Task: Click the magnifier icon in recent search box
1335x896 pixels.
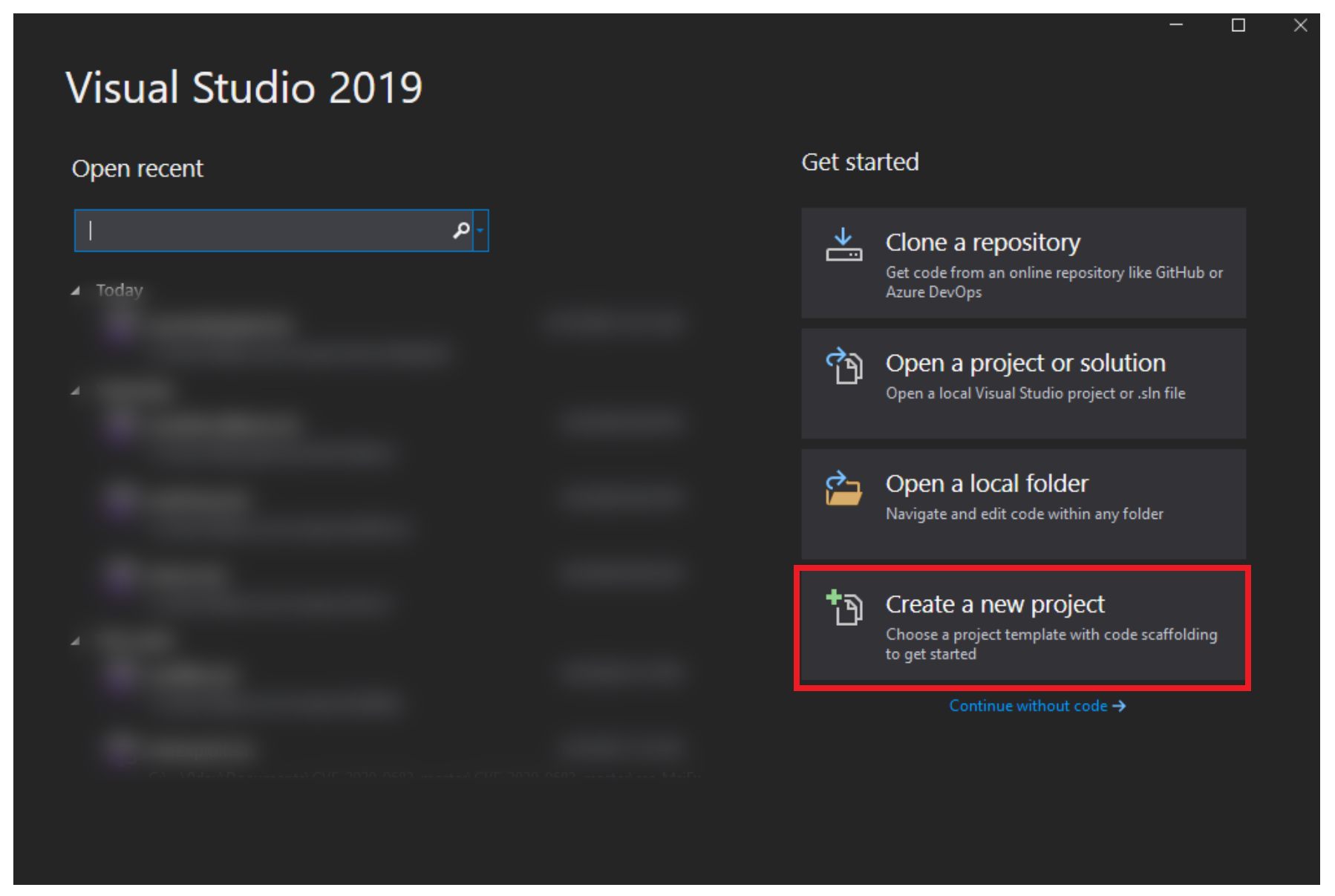Action: point(461,231)
